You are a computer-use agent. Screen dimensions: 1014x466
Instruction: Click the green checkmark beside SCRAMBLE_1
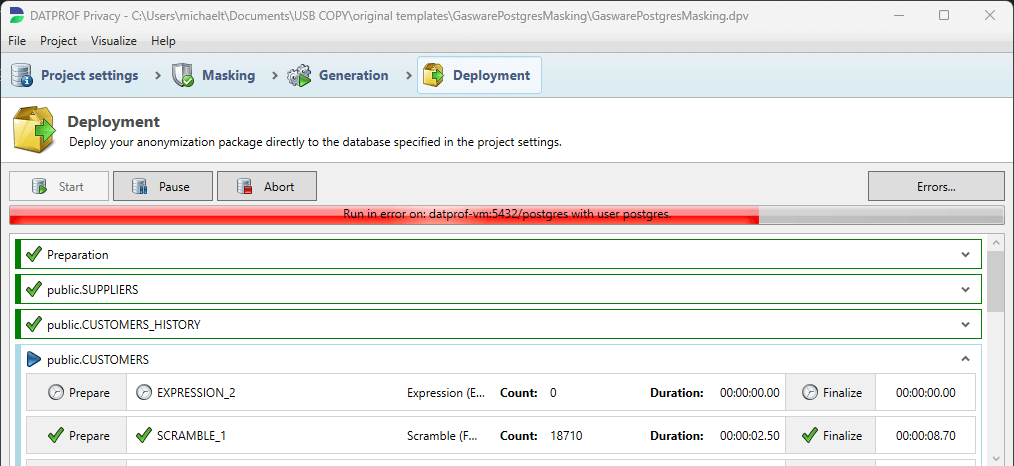tap(144, 436)
